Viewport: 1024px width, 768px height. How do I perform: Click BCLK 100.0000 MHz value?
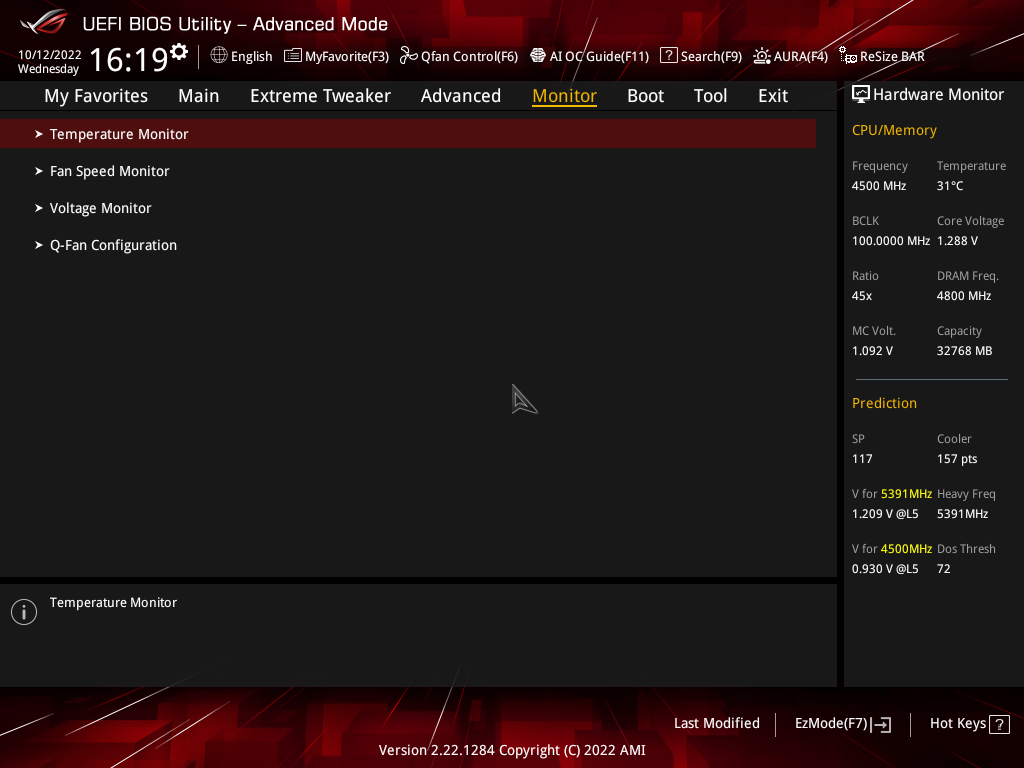tap(891, 241)
